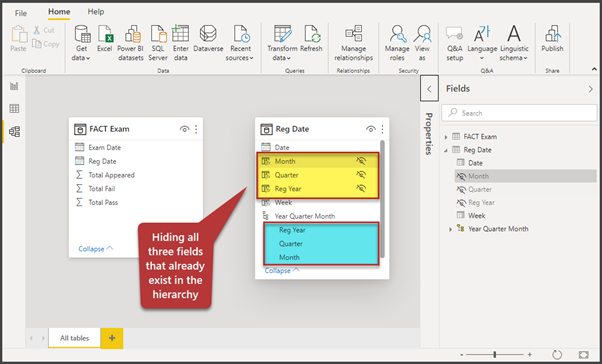Viewport: 602px width, 364px height.
Task: Collapse the Reg Date table card
Action: 282,271
